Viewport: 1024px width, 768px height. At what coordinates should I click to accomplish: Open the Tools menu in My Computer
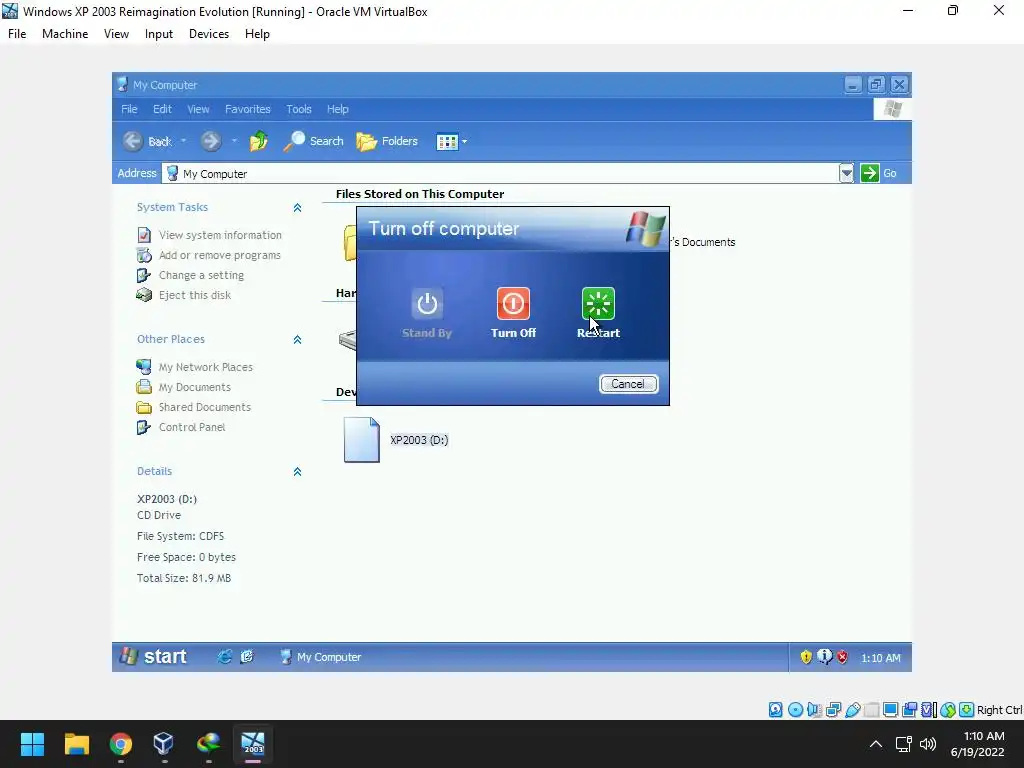[298, 109]
